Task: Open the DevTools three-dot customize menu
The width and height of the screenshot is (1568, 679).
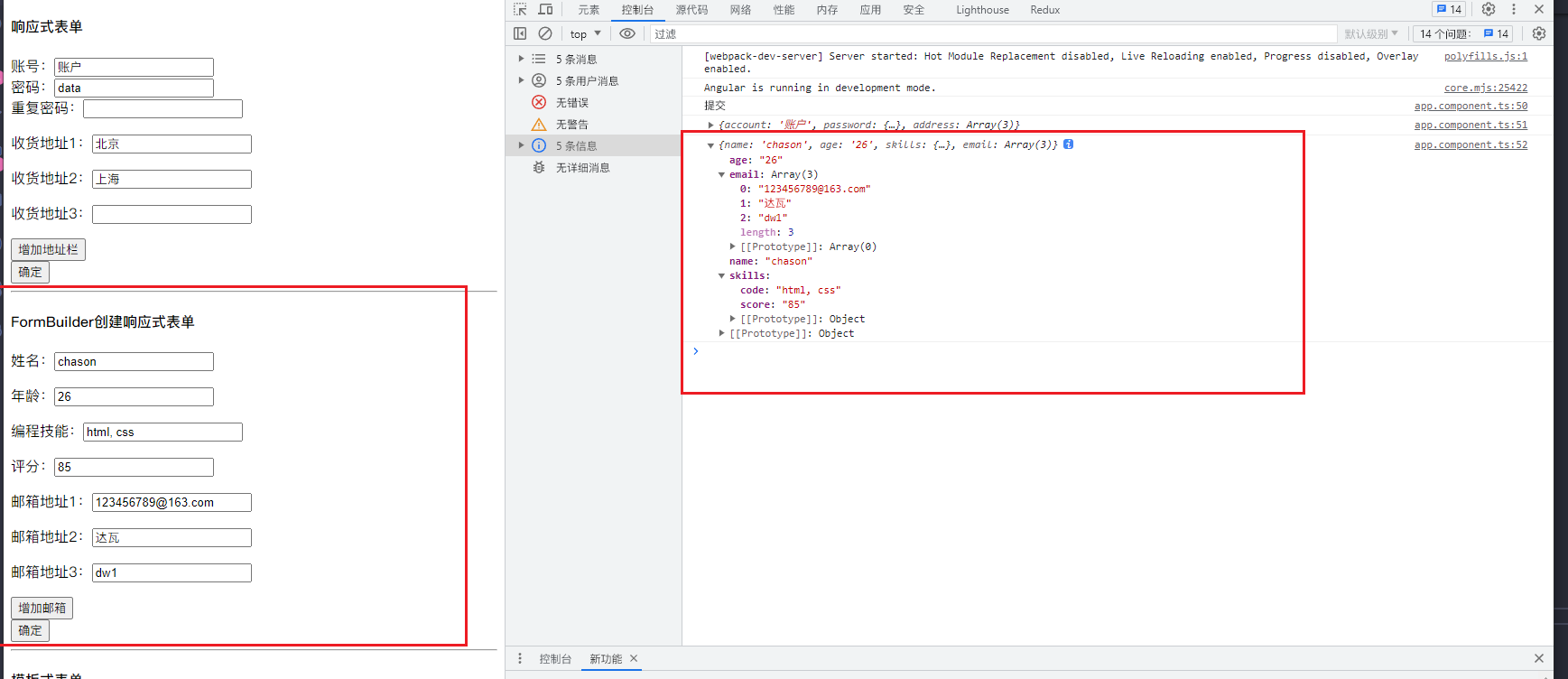Action: [x=1514, y=9]
